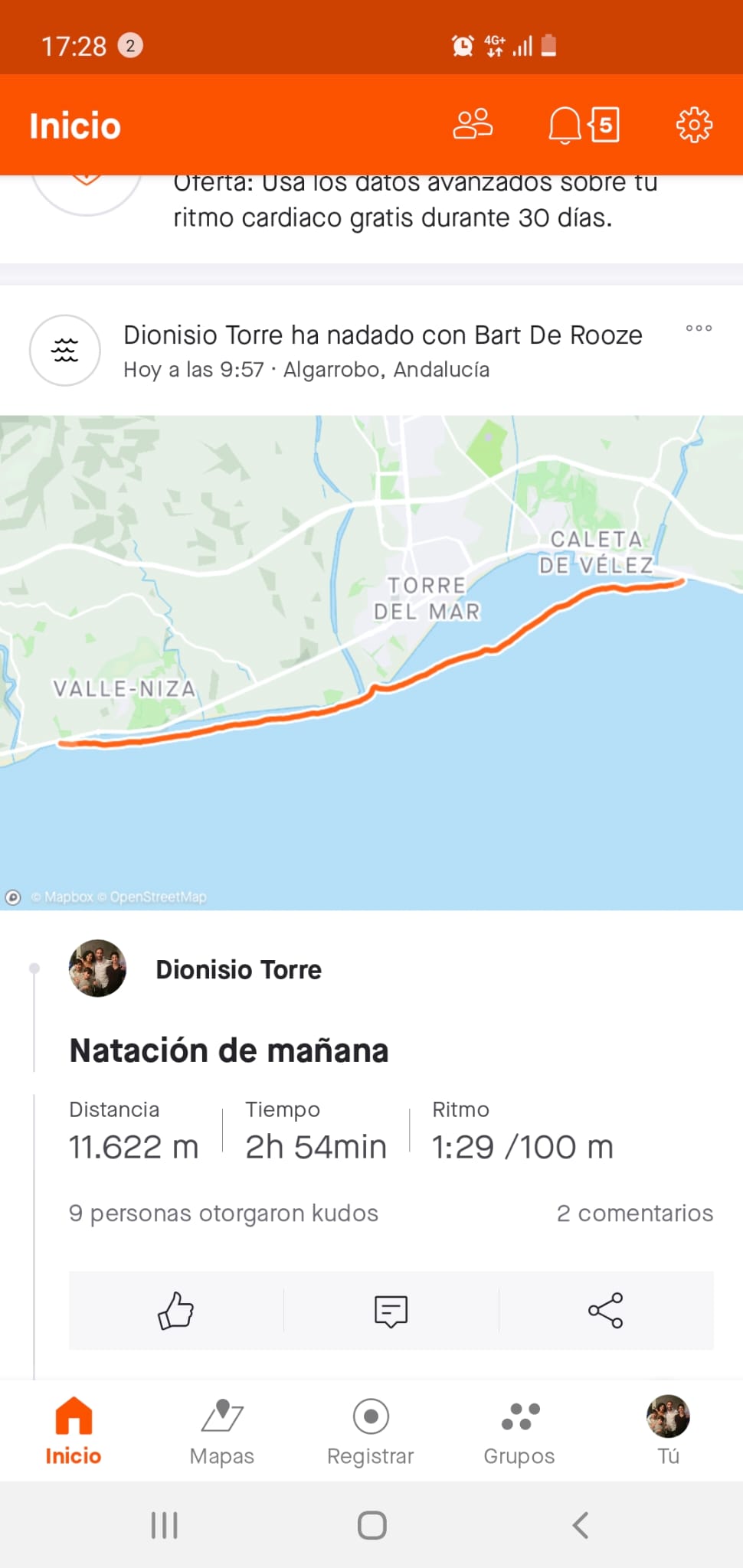Open the settings gear in header
The height and width of the screenshot is (1568, 743).
point(694,125)
